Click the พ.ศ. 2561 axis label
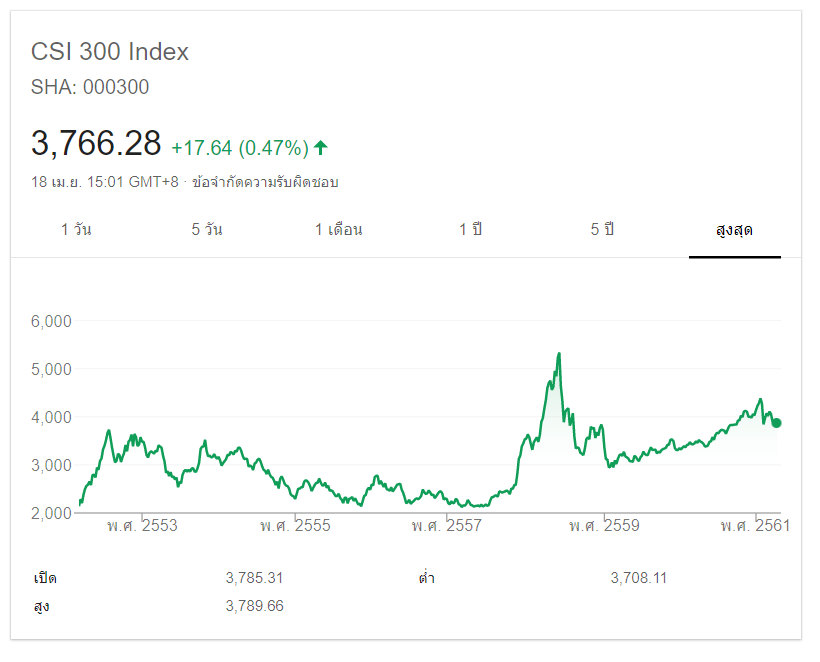Image resolution: width=820 pixels, height=662 pixels. click(755, 526)
